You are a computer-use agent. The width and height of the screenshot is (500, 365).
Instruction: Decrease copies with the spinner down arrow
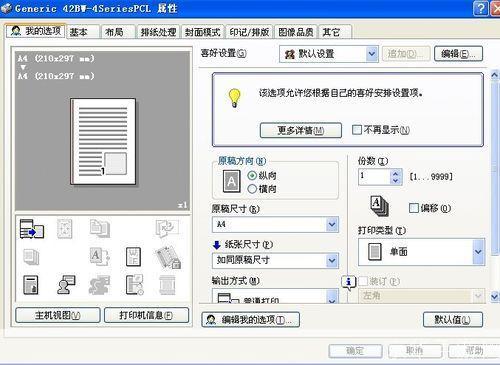point(396,181)
